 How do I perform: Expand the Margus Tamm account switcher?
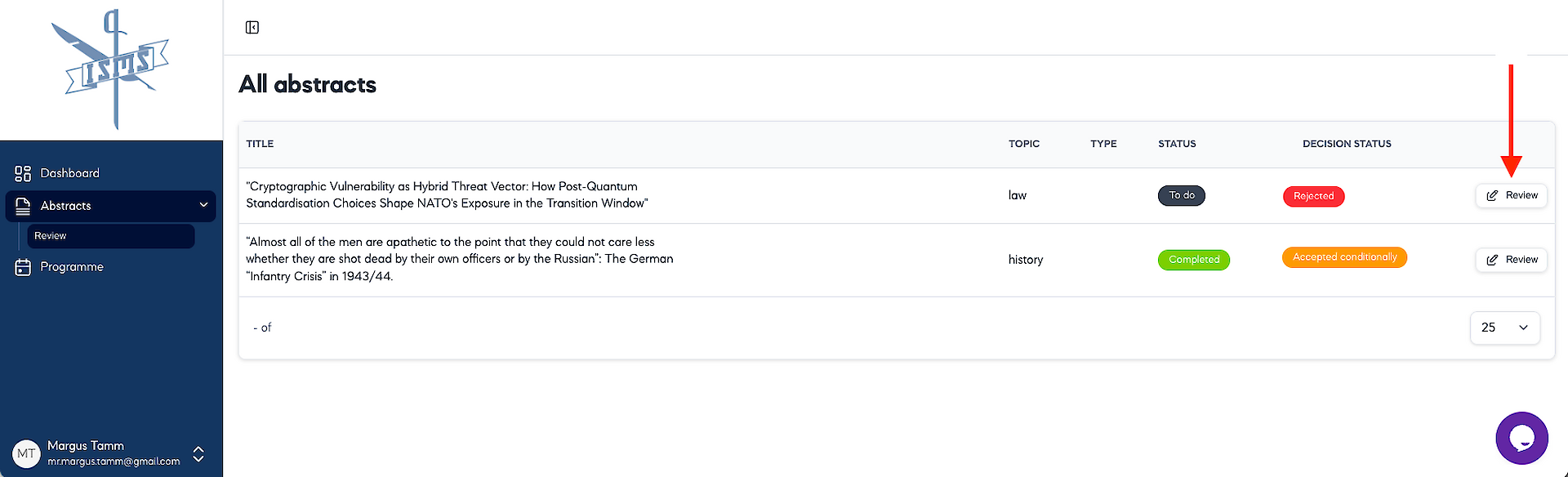click(198, 454)
